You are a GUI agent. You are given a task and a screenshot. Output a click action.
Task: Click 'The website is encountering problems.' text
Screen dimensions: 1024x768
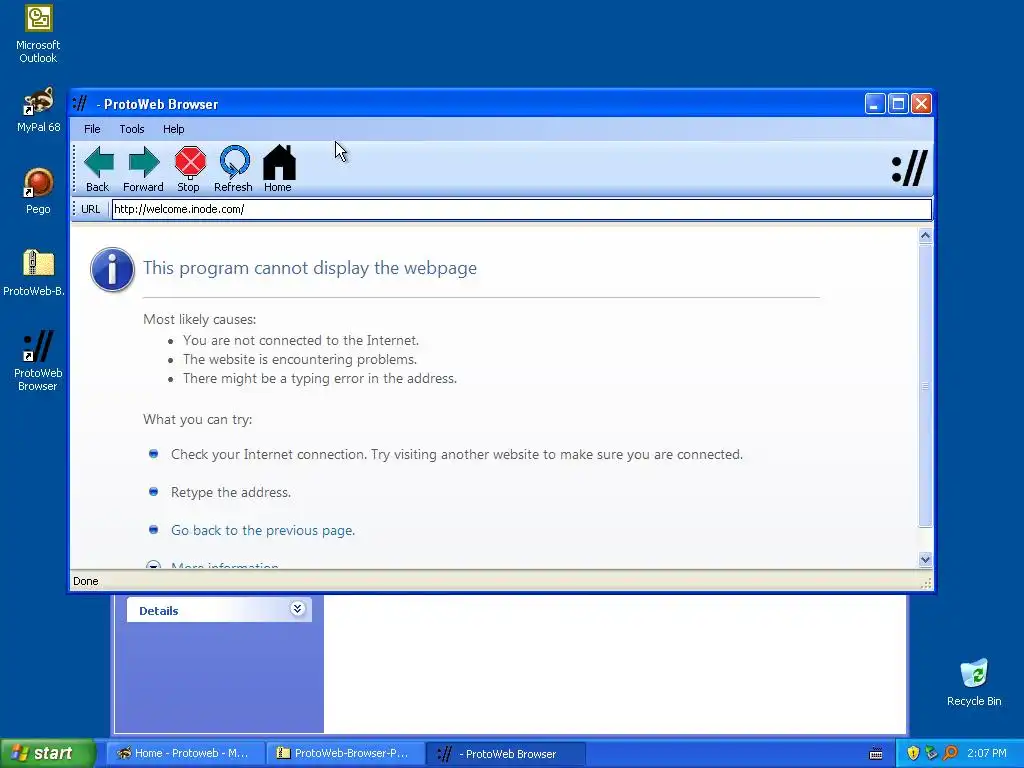(300, 360)
